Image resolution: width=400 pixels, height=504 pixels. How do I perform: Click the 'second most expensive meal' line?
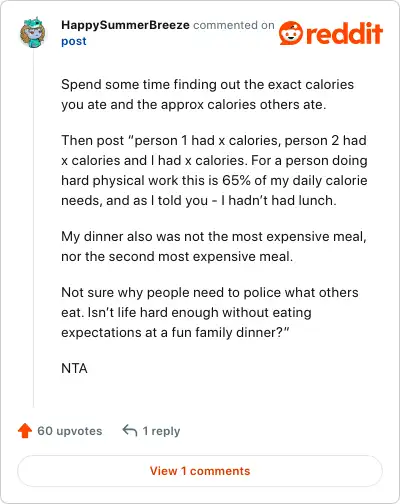pyautogui.click(x=177, y=256)
